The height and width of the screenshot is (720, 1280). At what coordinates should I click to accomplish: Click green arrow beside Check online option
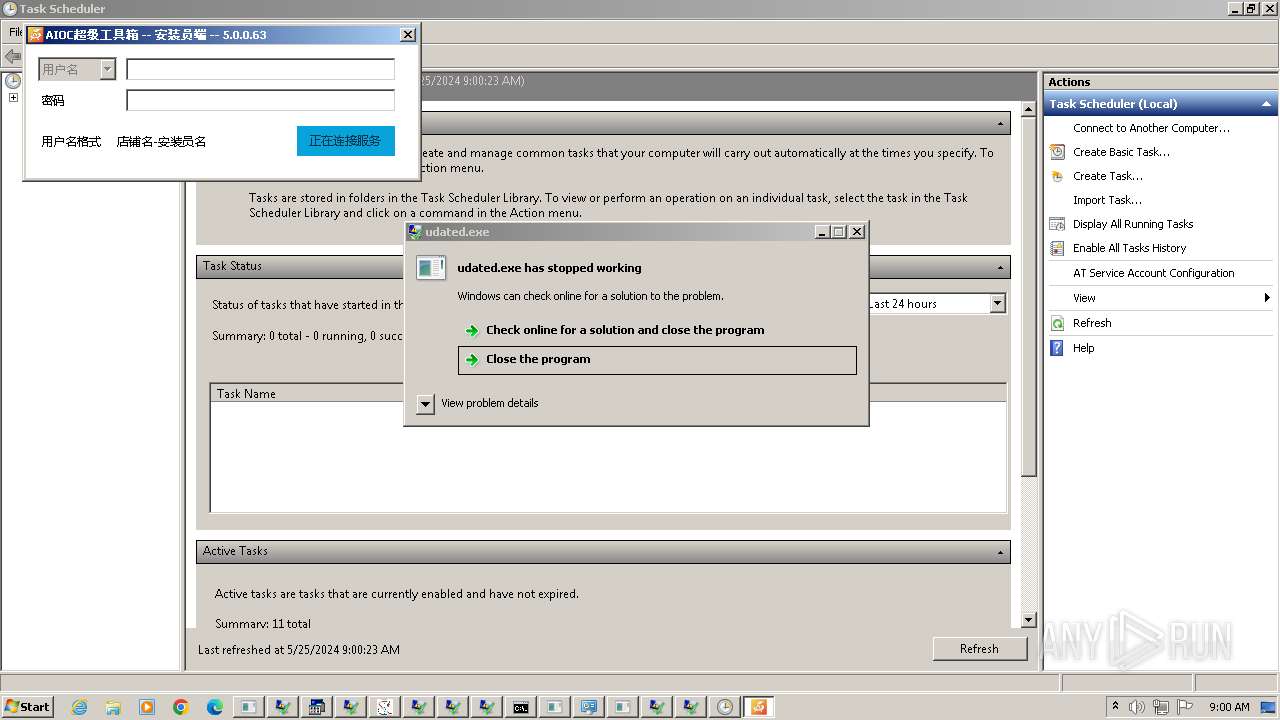click(472, 330)
